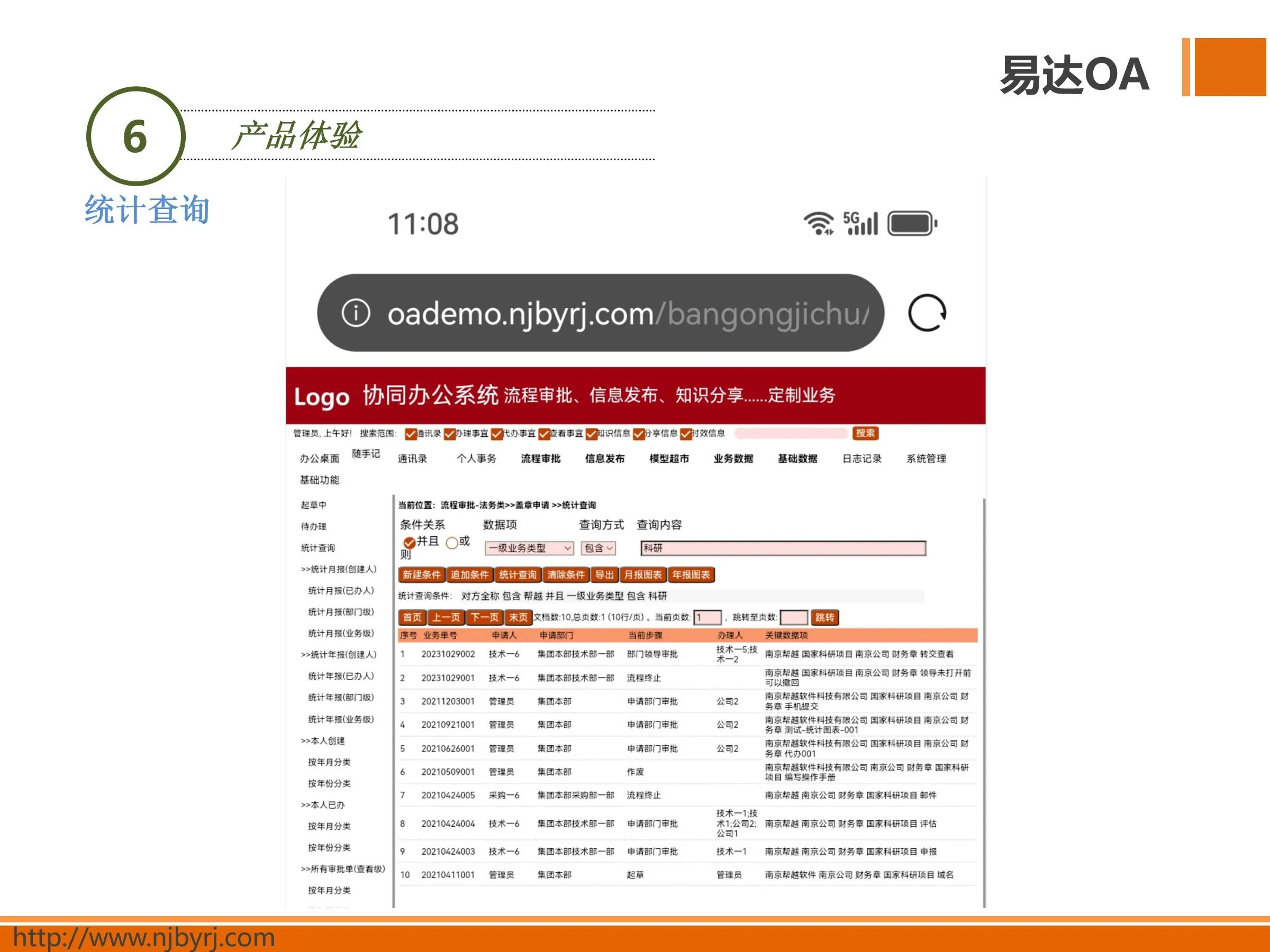The width and height of the screenshot is (1270, 952).
Task: Click the oademo.njbyrj.com address bar
Action: tap(600, 313)
